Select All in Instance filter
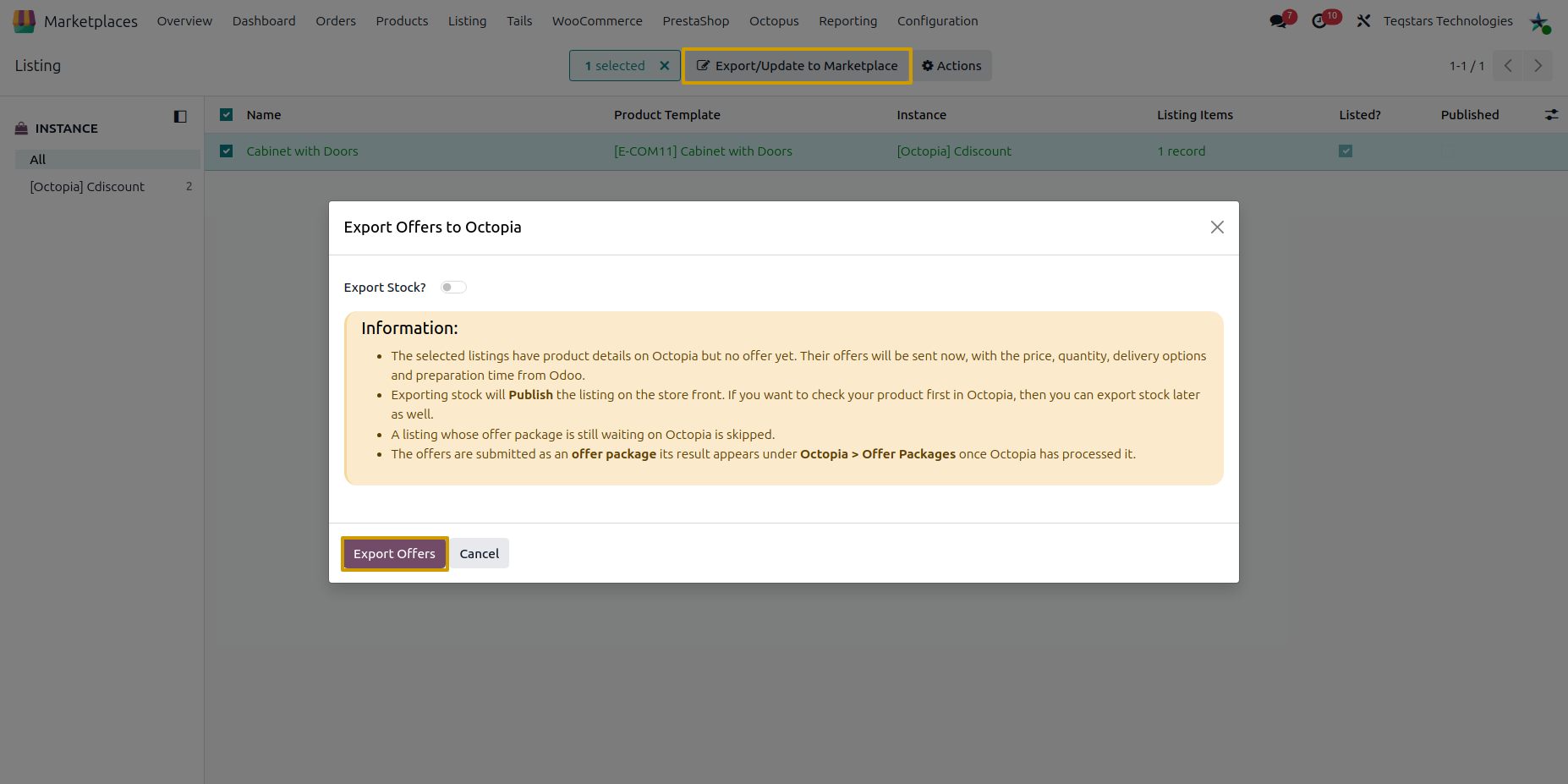The height and width of the screenshot is (784, 1568). tap(107, 160)
